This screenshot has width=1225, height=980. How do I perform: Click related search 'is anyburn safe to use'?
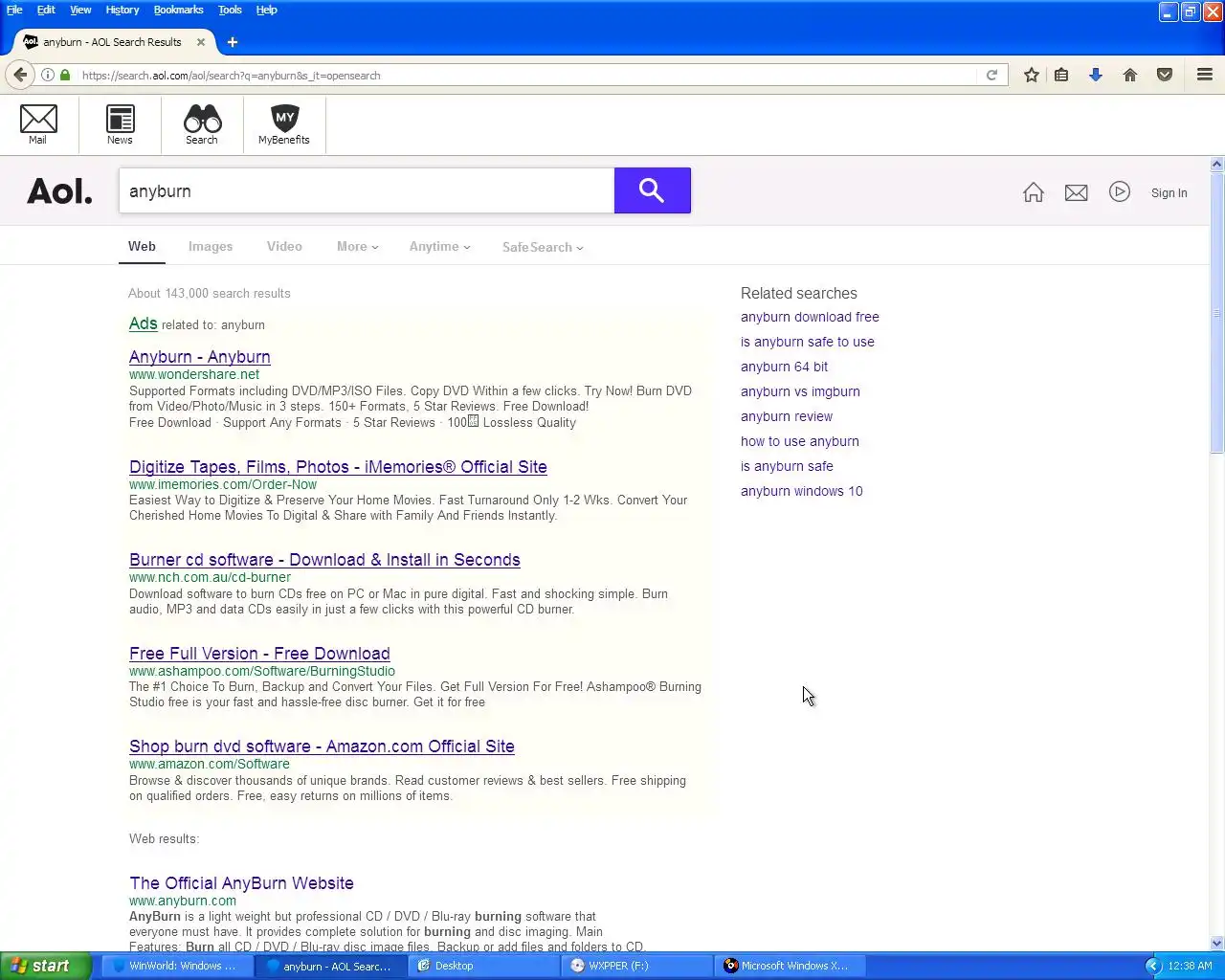[x=808, y=342]
